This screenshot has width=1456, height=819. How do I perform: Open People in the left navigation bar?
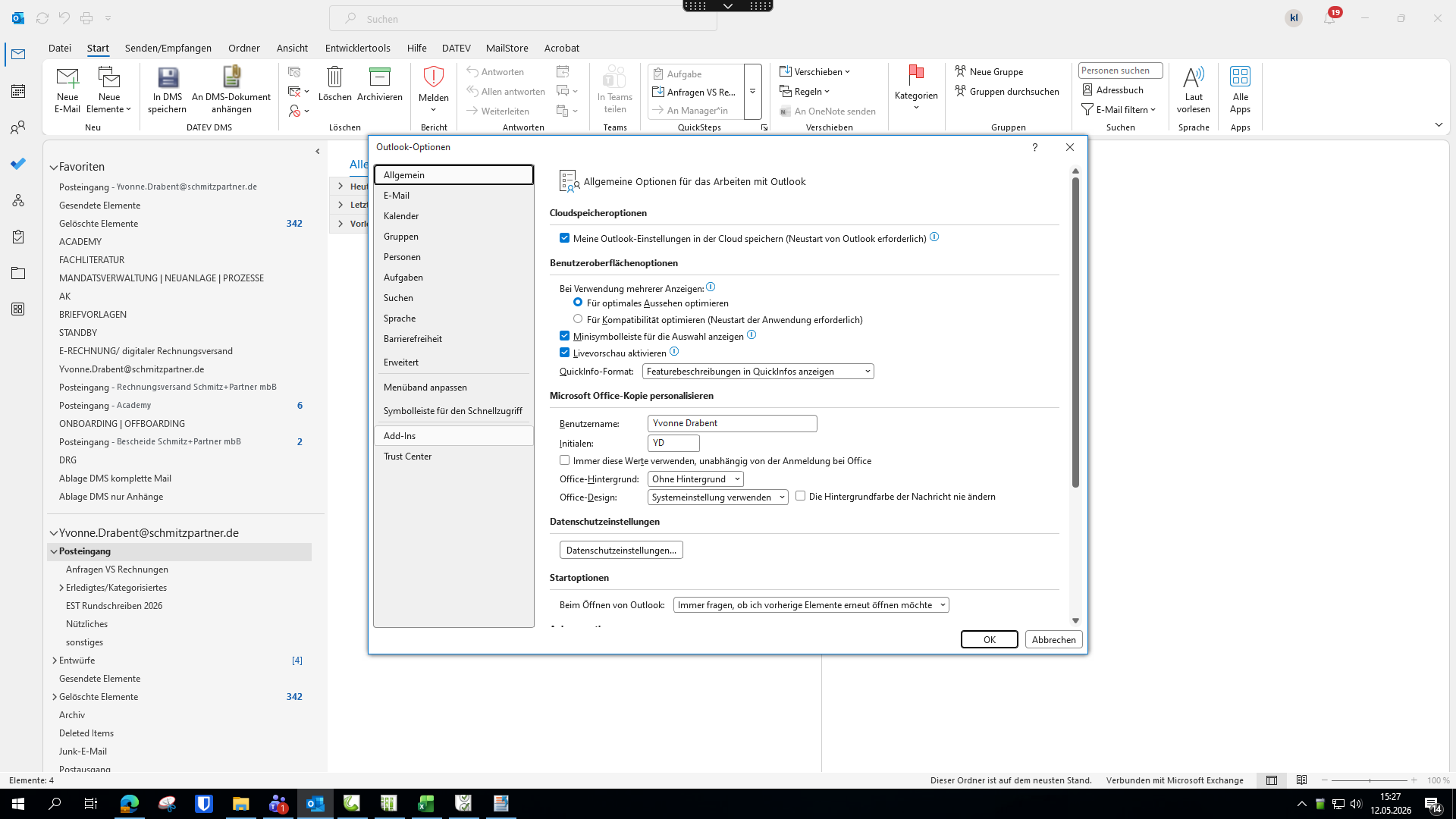(18, 127)
